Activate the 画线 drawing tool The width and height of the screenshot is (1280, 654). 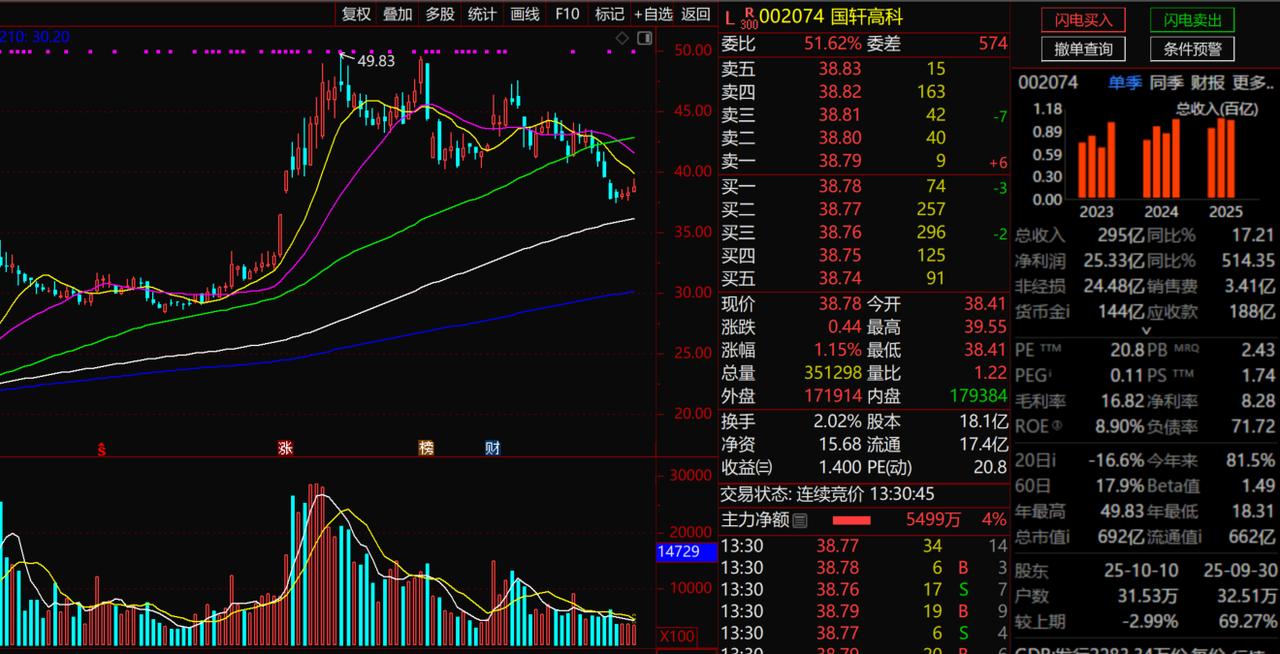525,14
